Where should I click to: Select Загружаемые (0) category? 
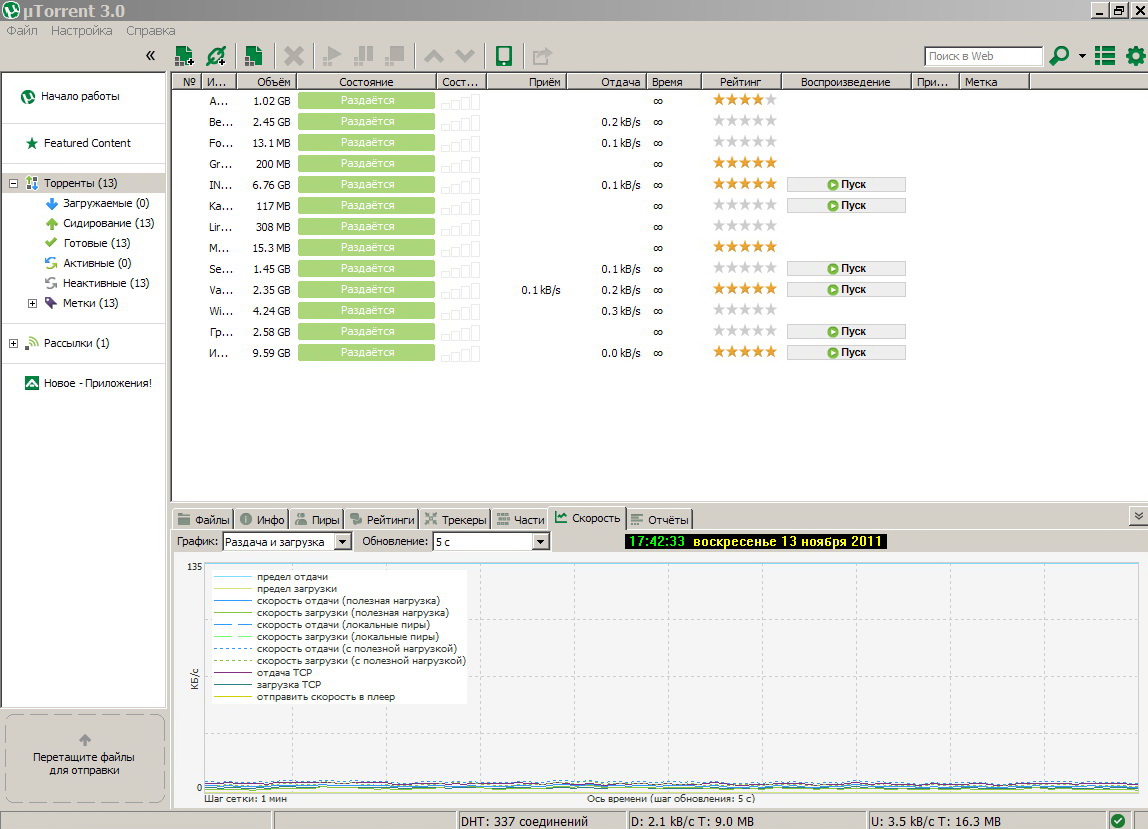click(x=105, y=203)
